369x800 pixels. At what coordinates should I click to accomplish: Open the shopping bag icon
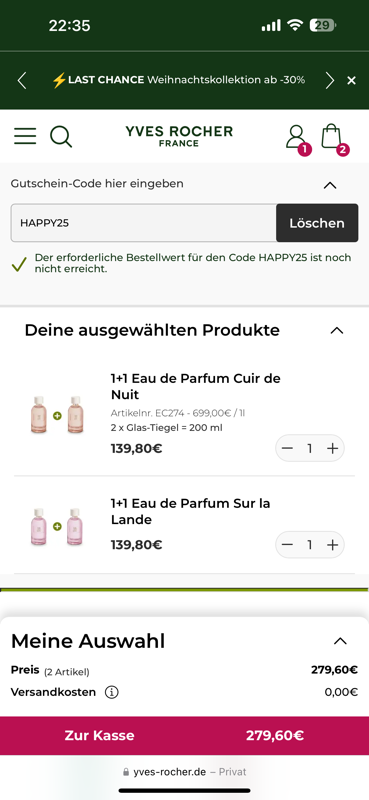334,138
